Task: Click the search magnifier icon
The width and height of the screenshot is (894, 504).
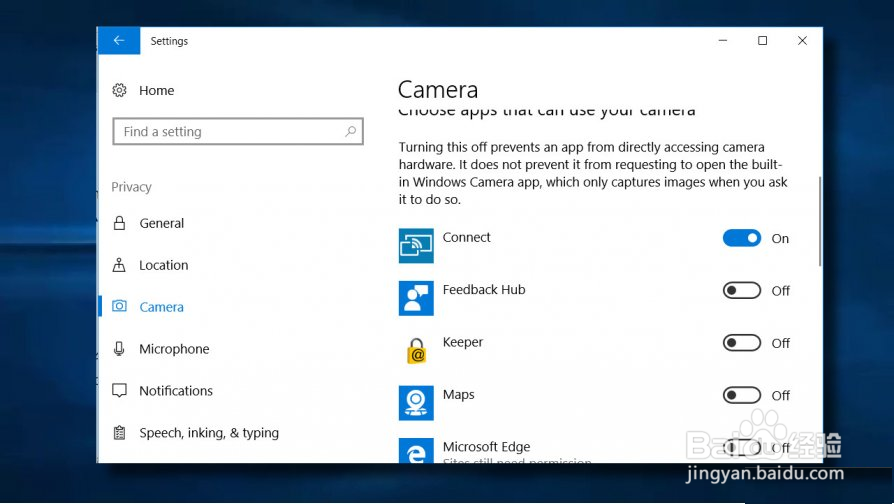Action: point(351,132)
